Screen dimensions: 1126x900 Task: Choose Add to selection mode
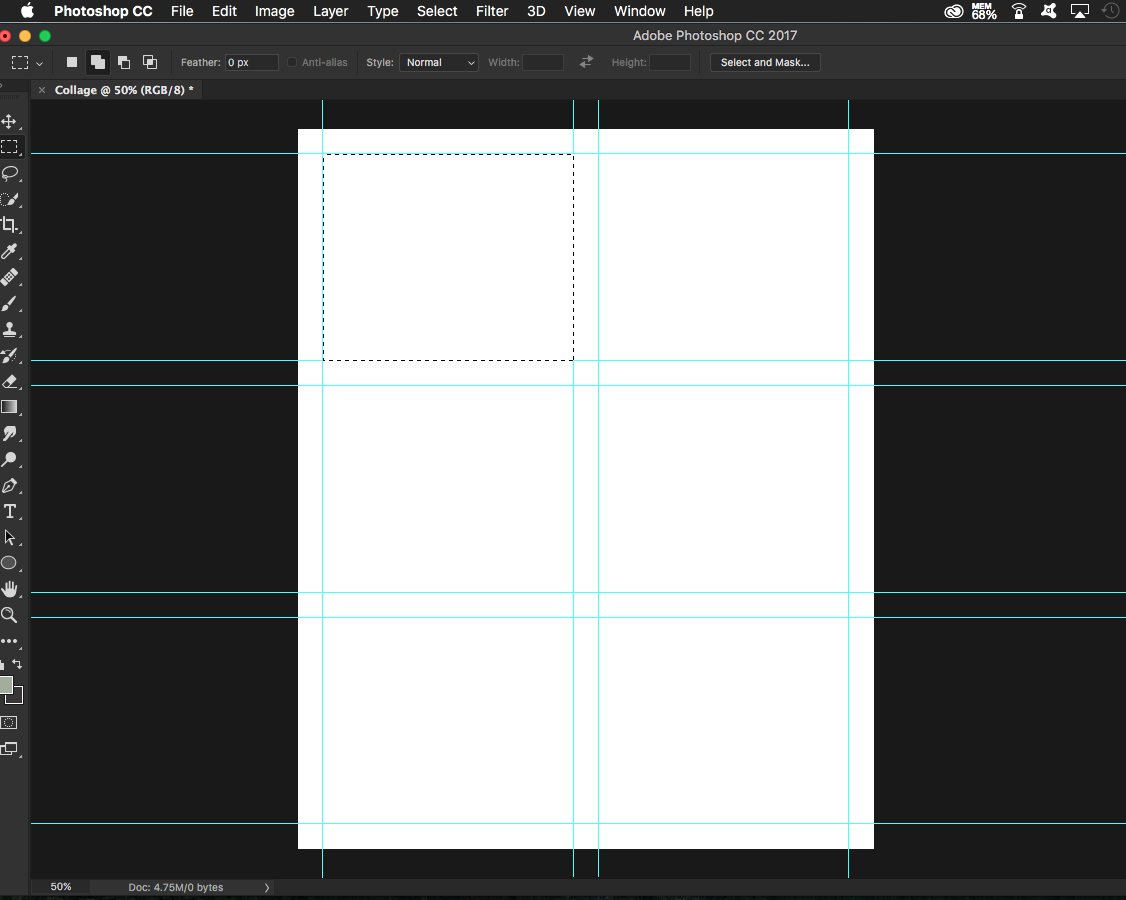coord(98,62)
